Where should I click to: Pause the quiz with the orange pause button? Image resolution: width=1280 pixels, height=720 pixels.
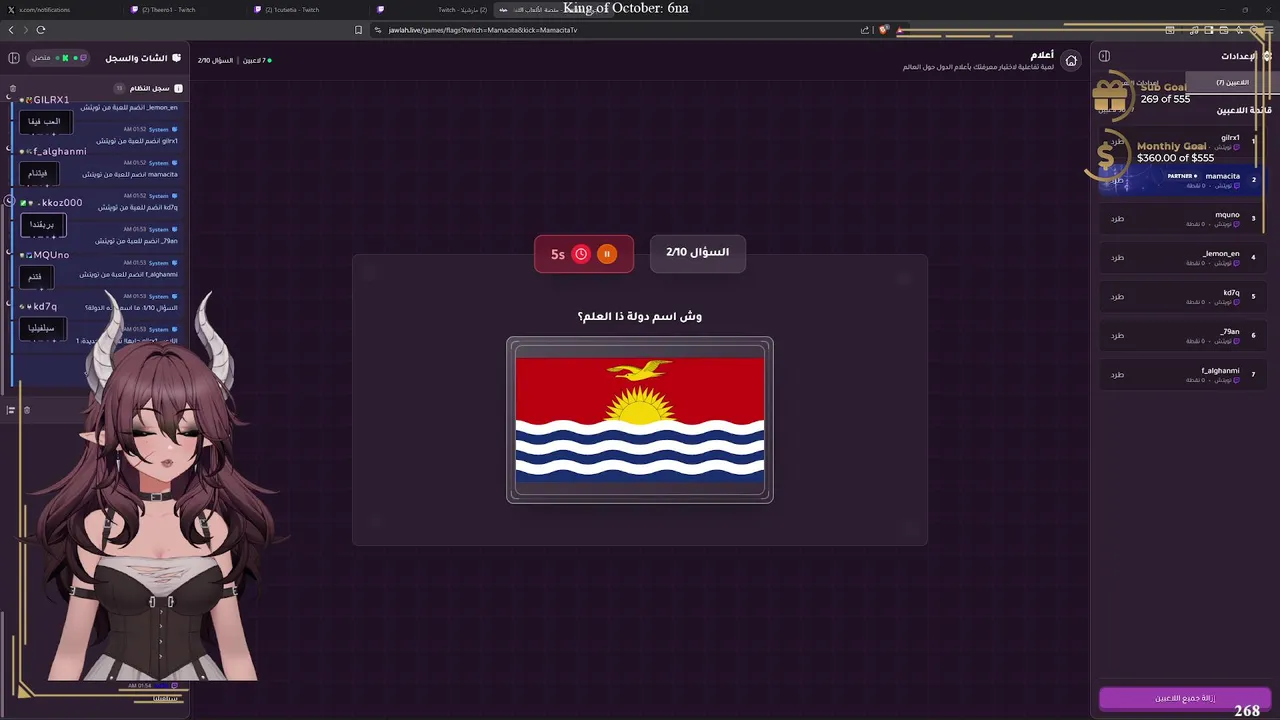(606, 254)
